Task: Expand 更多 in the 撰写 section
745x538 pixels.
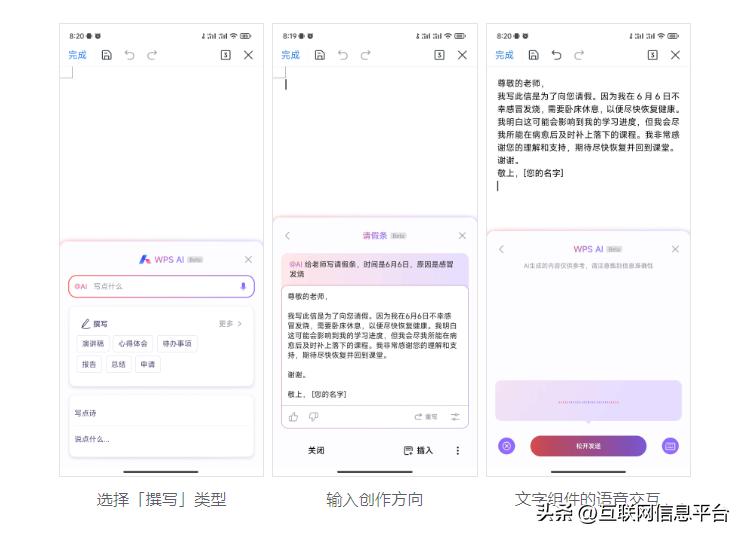Action: (x=230, y=324)
